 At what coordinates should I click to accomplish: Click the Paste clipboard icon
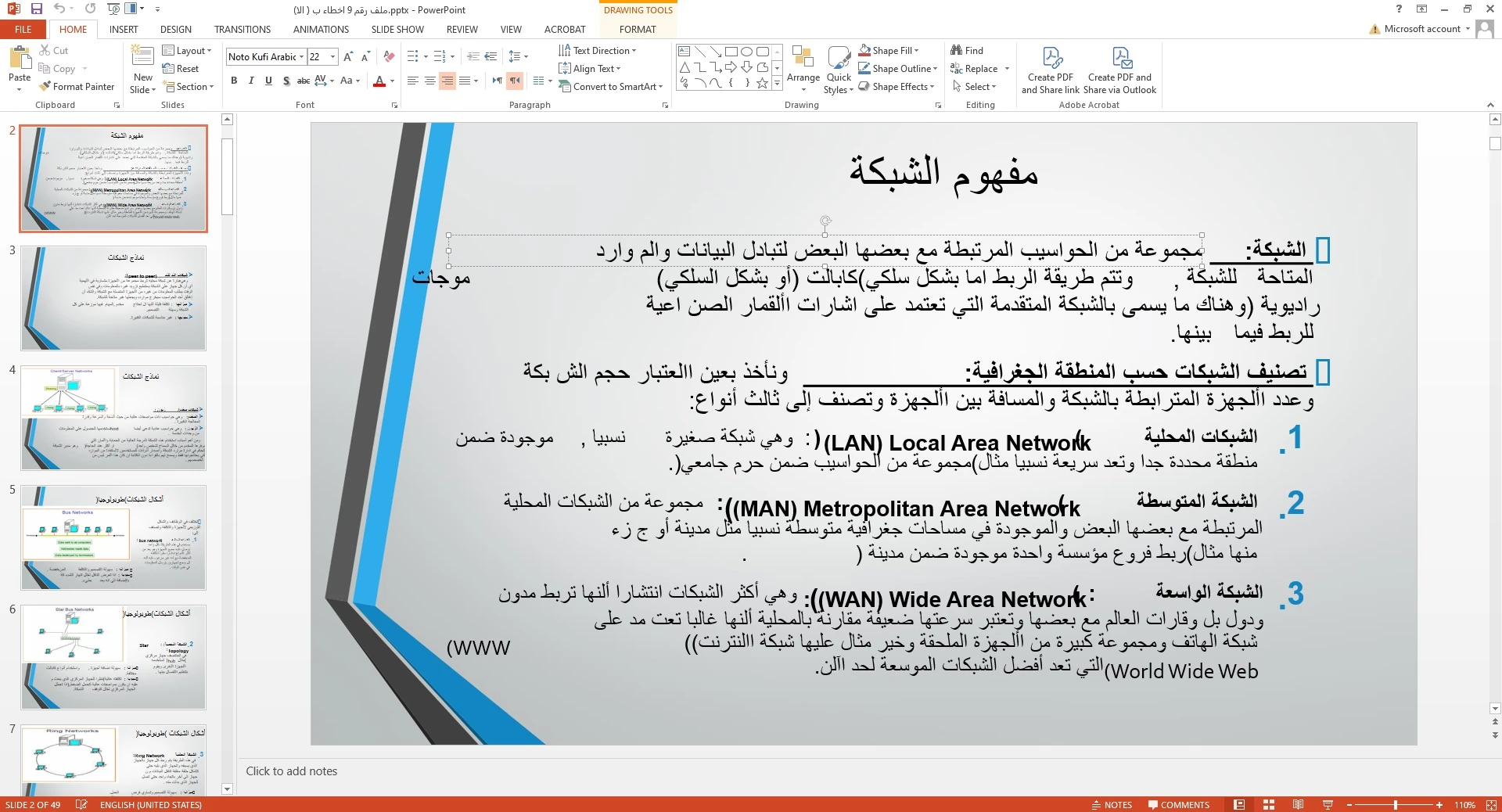pyautogui.click(x=19, y=59)
